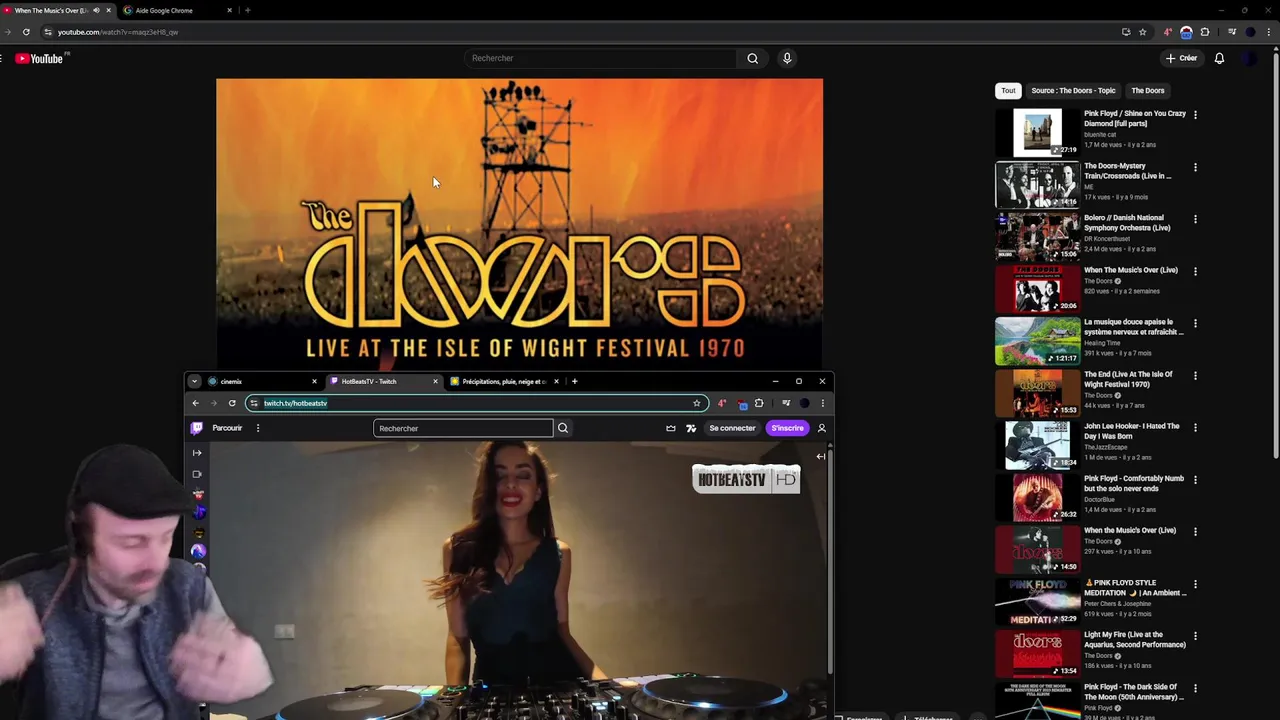1280x720 pixels.
Task: Open options for Comfortably Numb video
Action: click(x=1195, y=479)
